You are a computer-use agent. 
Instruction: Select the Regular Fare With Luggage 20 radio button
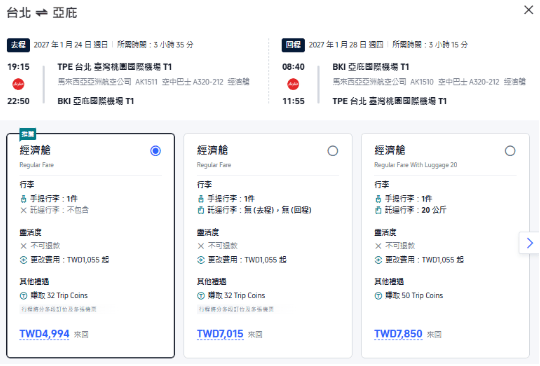(510, 151)
